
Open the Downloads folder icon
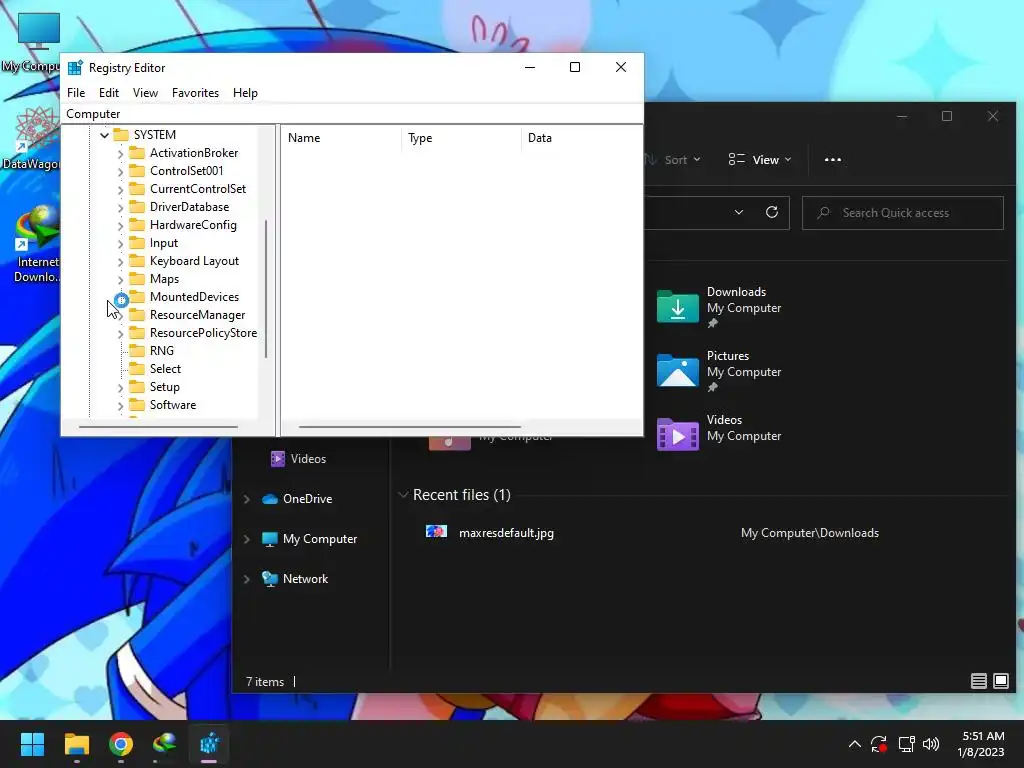tap(677, 306)
